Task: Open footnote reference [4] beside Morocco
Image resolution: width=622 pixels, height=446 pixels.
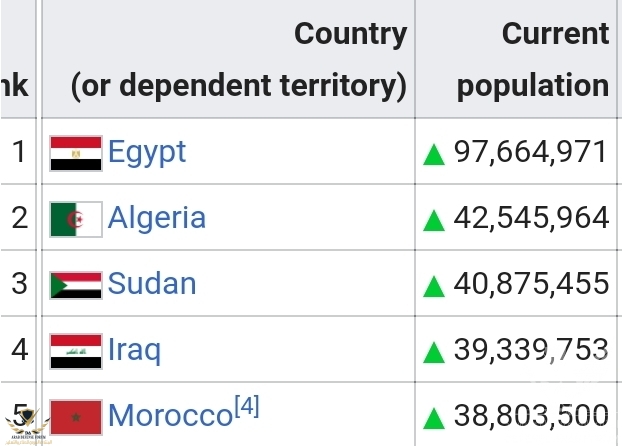Action: pos(246,406)
